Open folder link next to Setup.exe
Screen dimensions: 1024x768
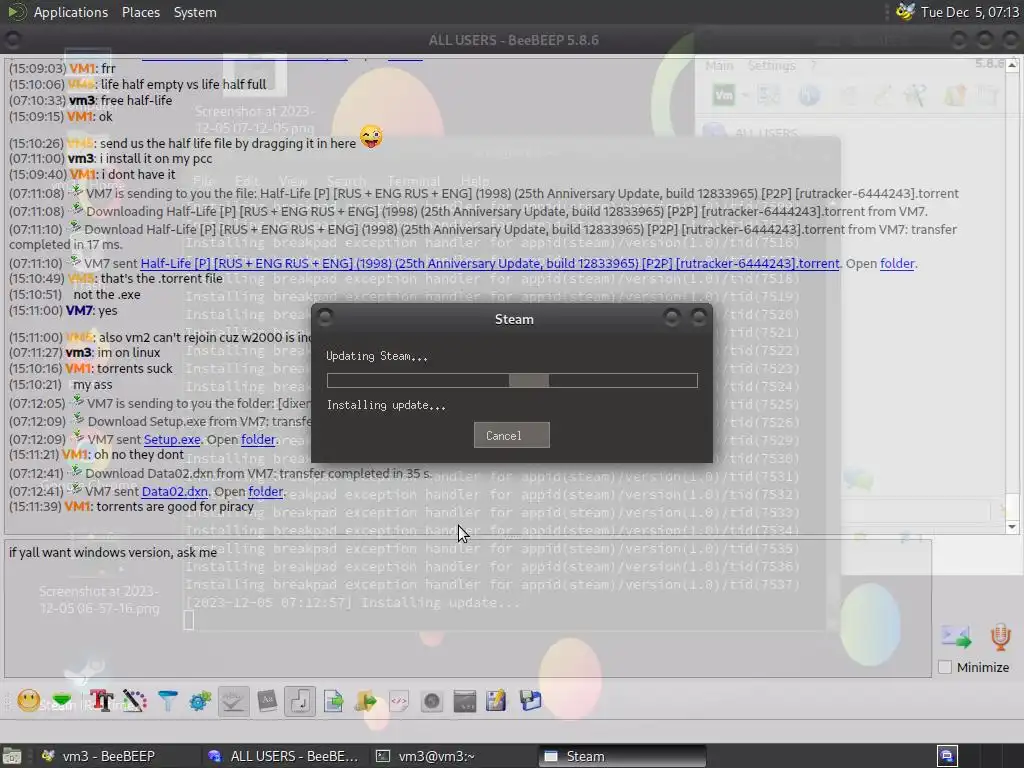(258, 440)
